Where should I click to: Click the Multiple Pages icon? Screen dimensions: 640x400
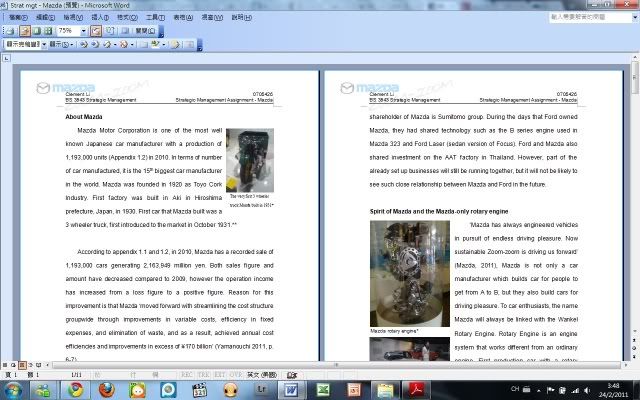click(46, 31)
